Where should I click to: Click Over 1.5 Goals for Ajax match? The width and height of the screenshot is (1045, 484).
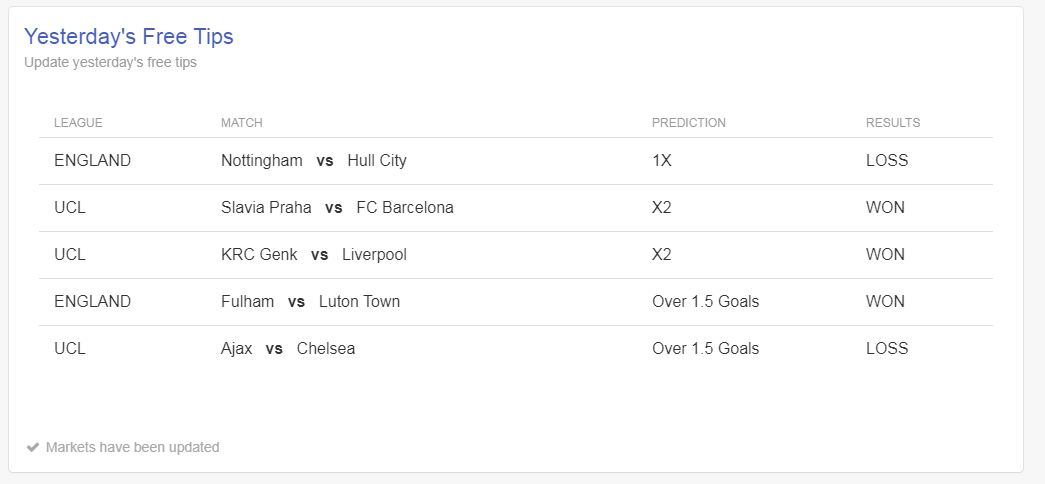tap(705, 349)
